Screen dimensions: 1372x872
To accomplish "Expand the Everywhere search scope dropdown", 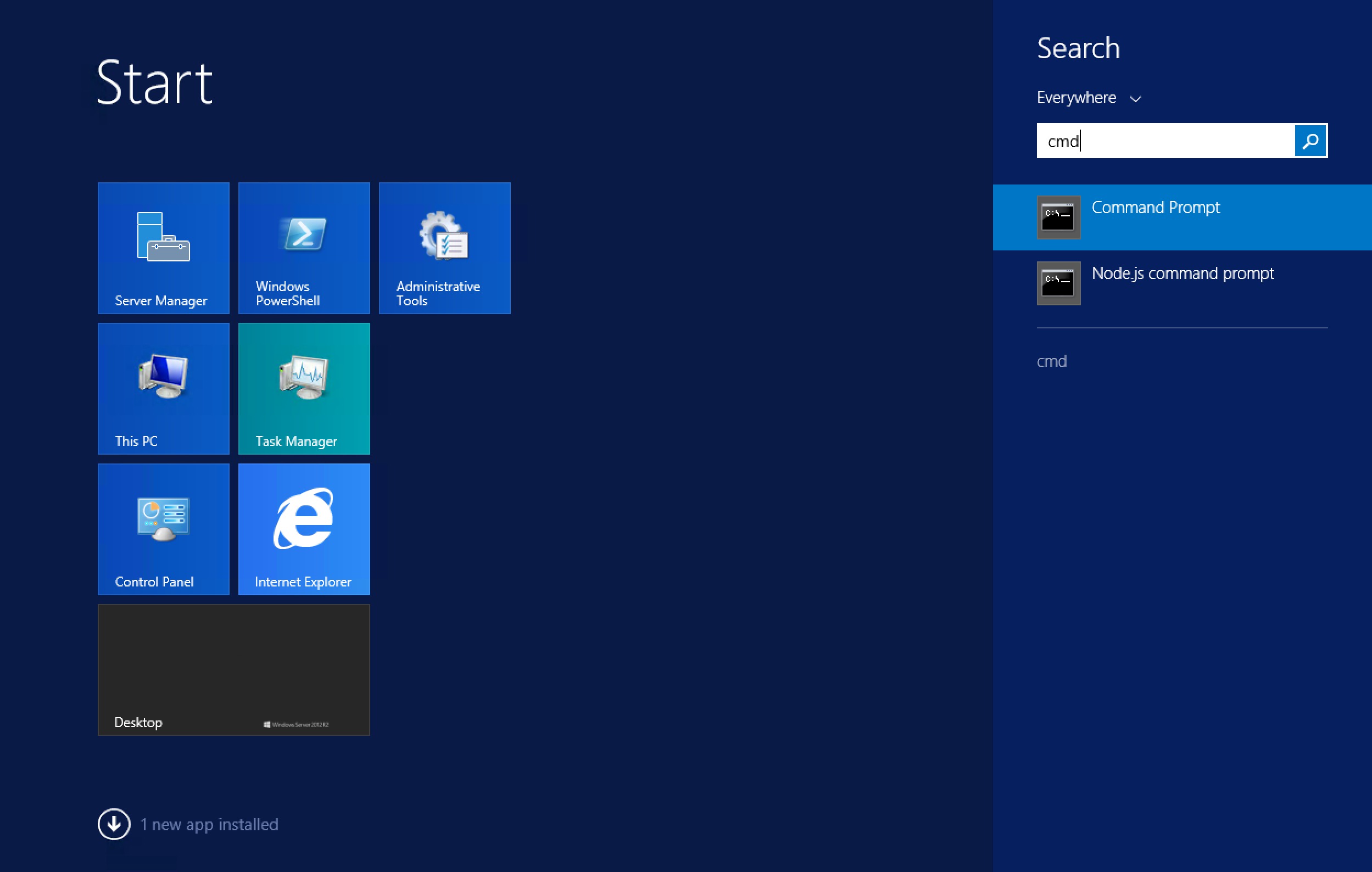I will point(1076,98).
